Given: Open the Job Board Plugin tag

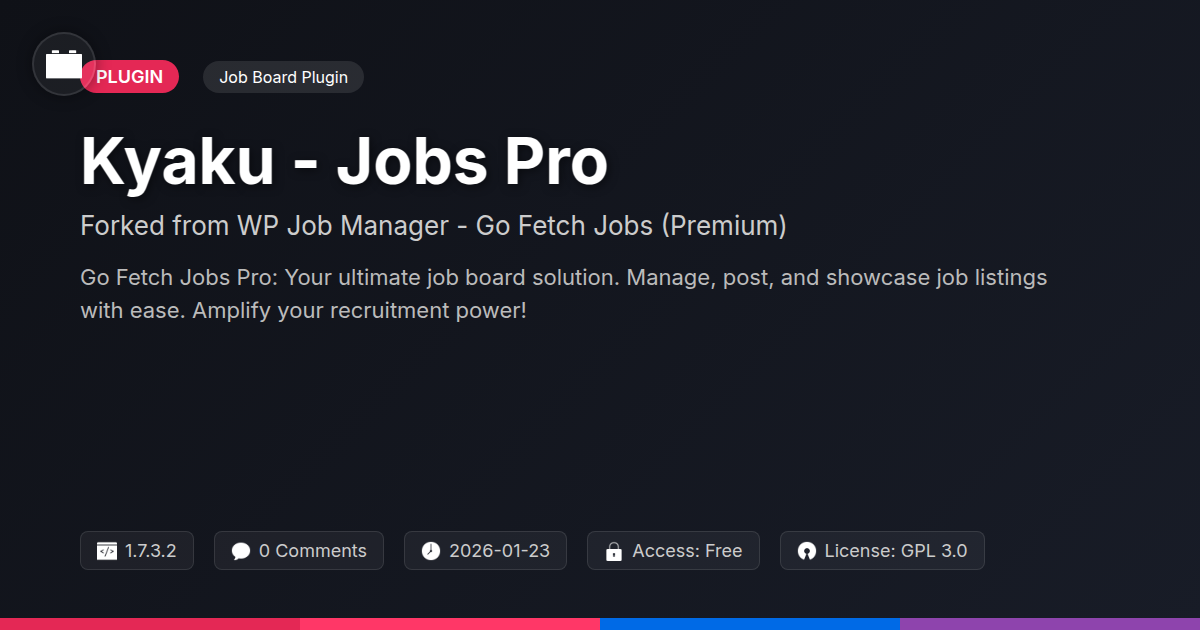Looking at the screenshot, I should pyautogui.click(x=283, y=77).
